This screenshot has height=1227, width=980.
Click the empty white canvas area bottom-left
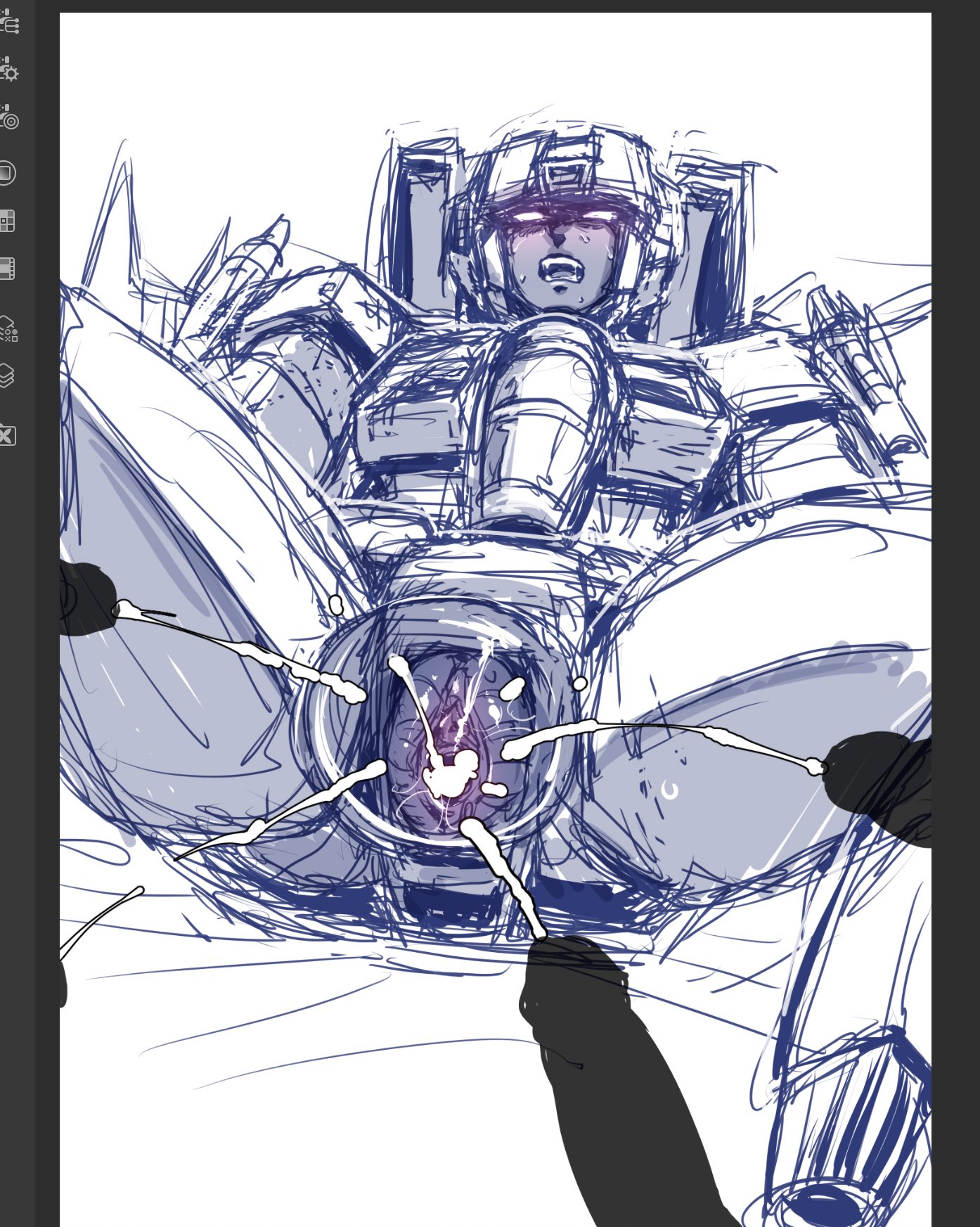coord(176,1160)
